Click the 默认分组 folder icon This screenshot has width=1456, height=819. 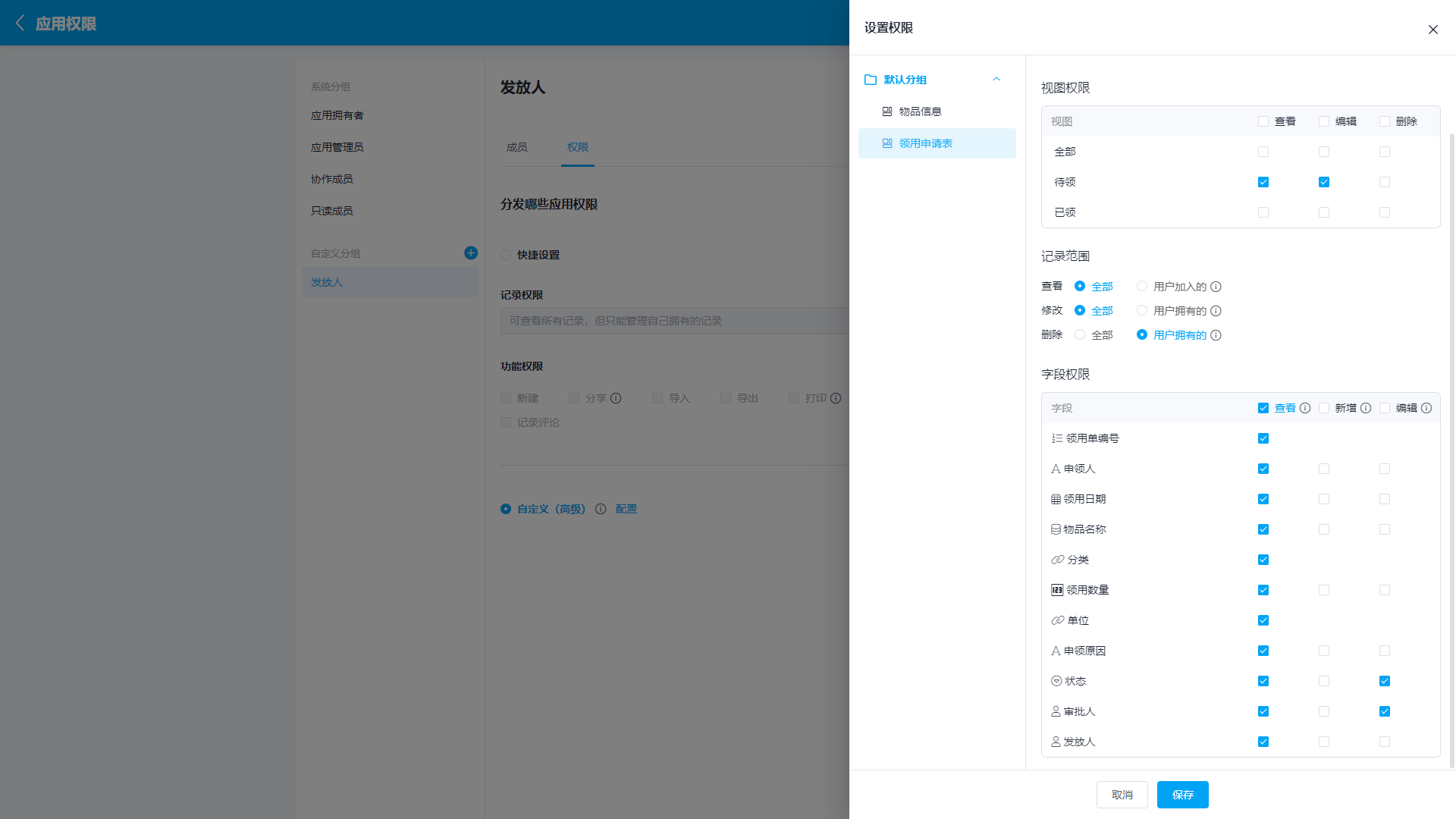coord(871,80)
